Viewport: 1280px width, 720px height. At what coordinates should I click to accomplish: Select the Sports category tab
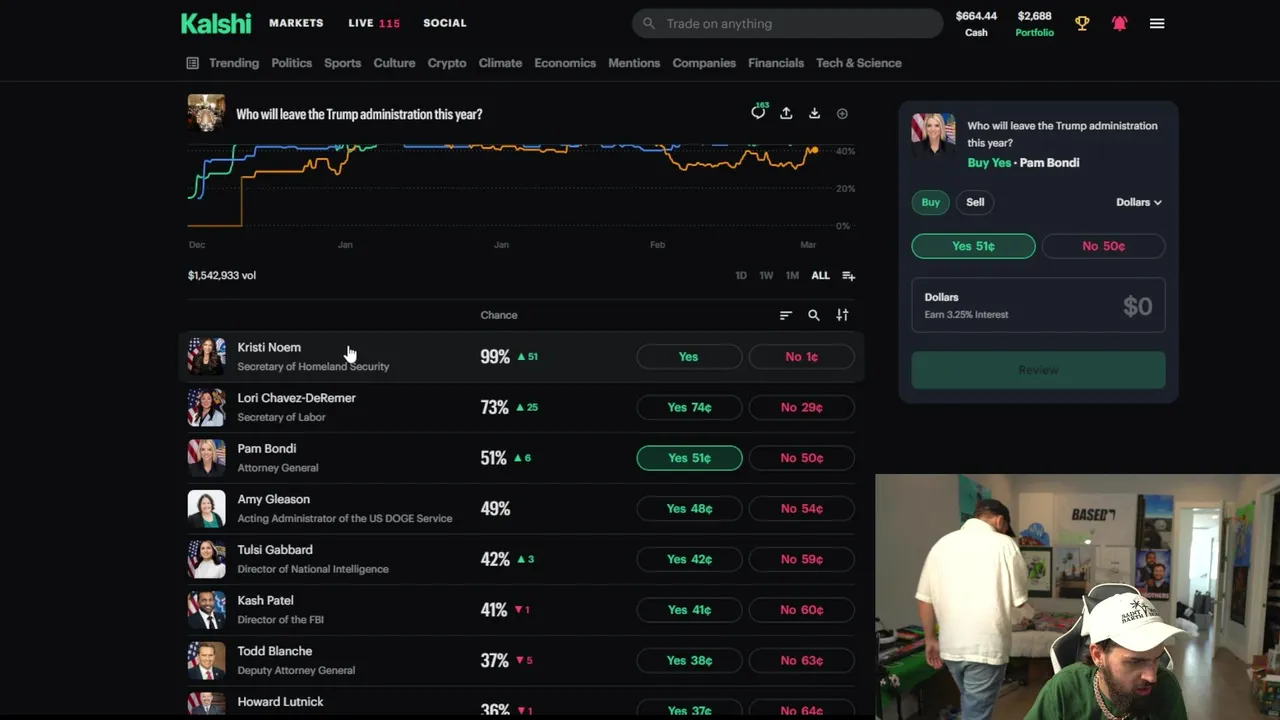click(342, 63)
